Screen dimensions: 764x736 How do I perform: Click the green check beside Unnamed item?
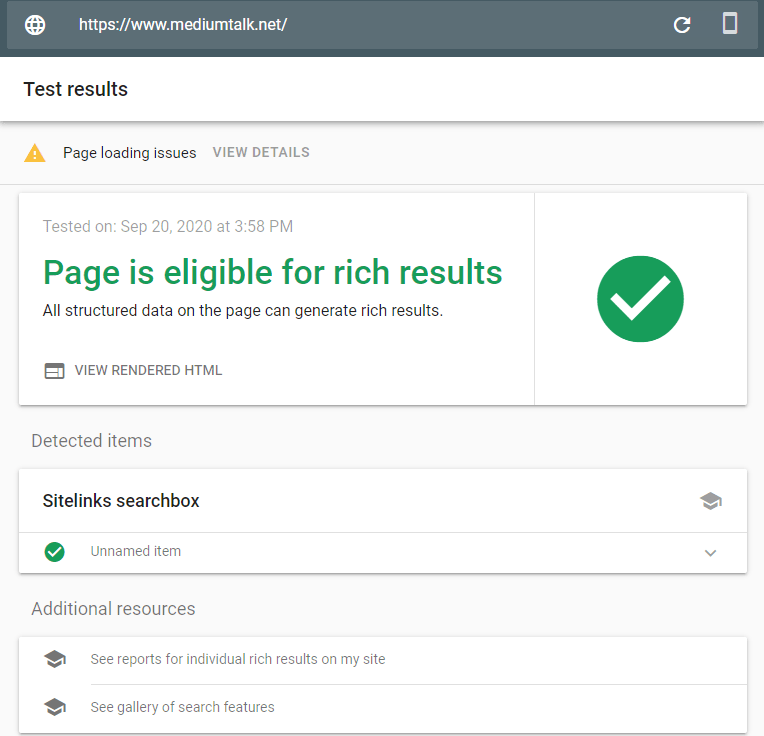[55, 552]
